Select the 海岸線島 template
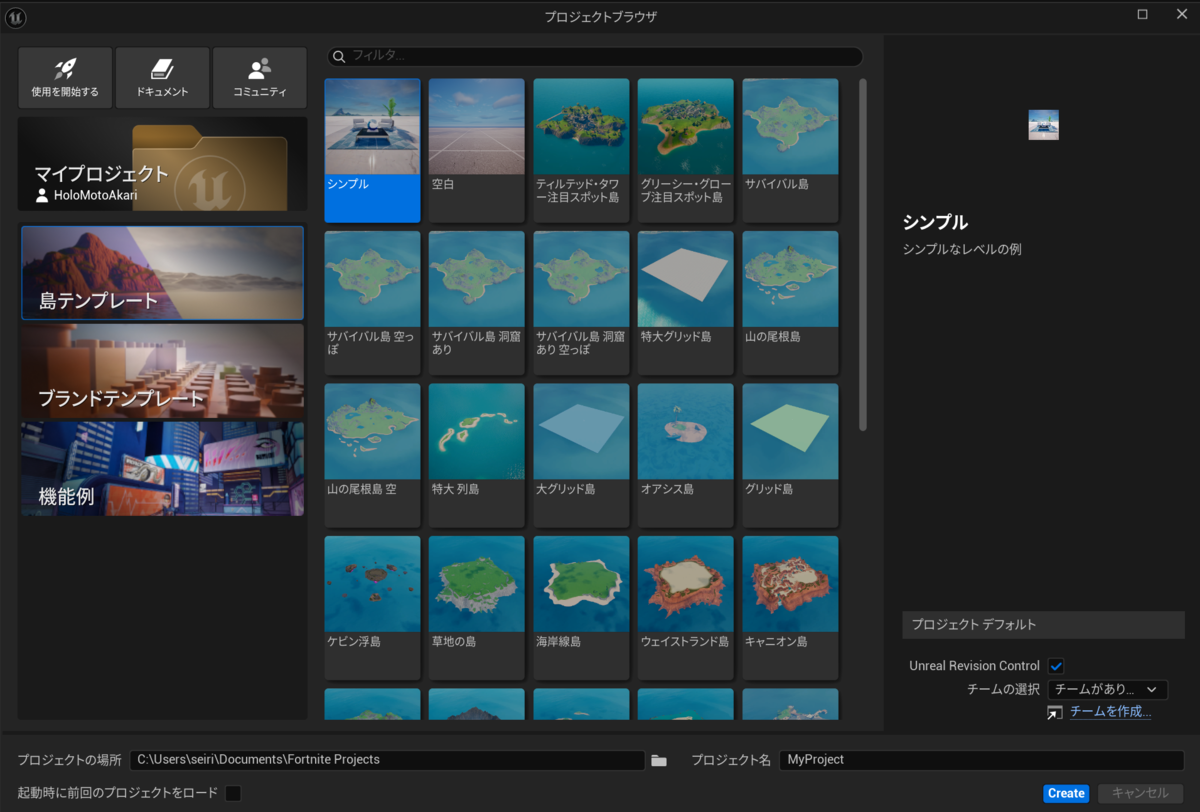Screen dimensions: 1200x812 pos(581,608)
